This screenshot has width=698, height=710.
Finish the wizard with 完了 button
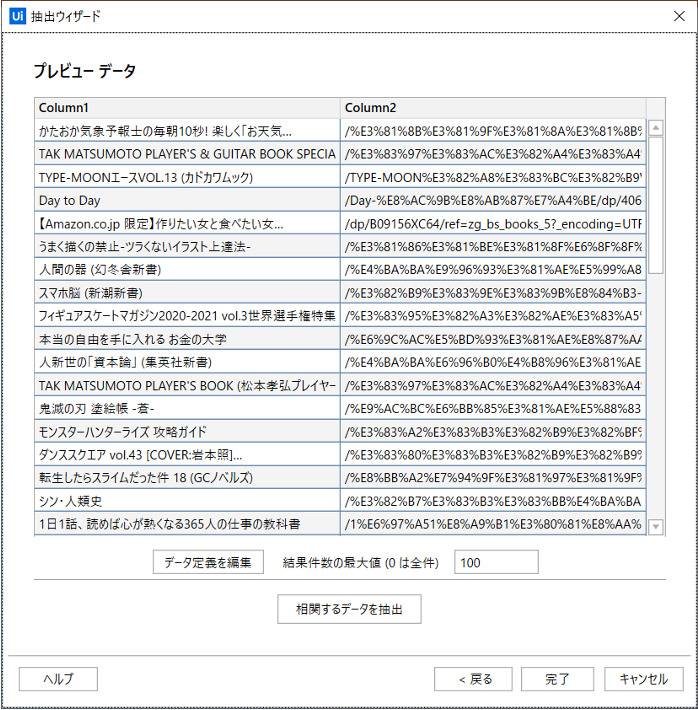point(557,679)
